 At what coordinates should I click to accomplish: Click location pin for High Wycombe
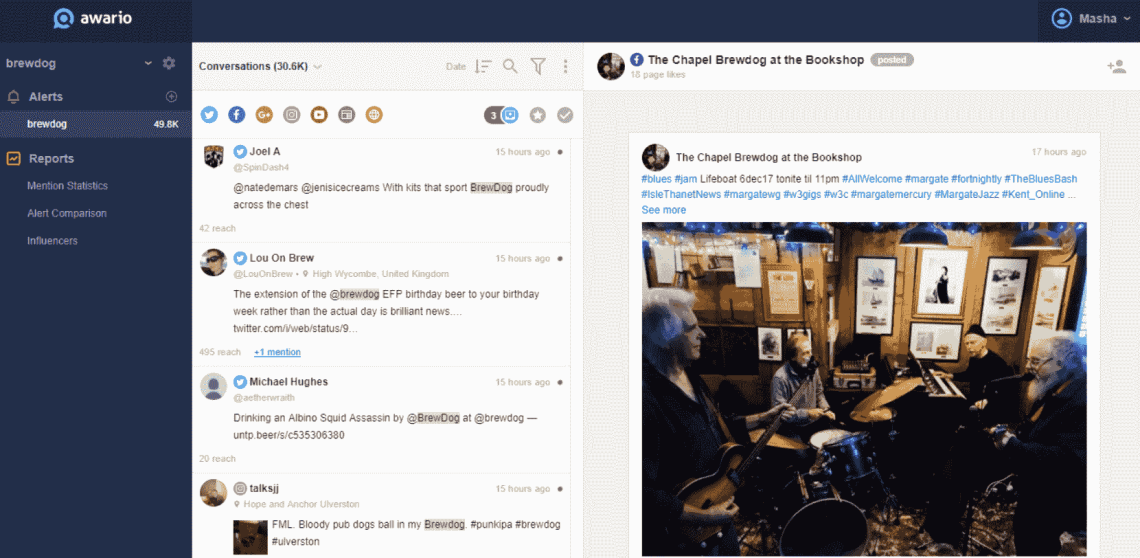306,274
